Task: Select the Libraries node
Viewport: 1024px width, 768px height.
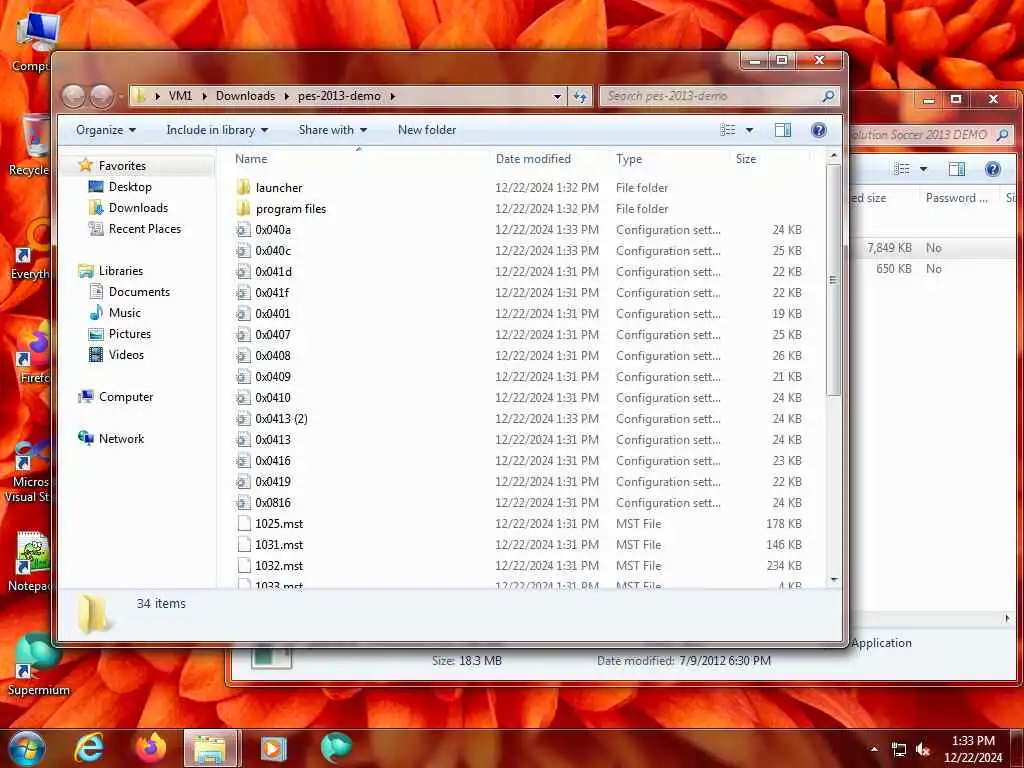Action: tap(120, 270)
